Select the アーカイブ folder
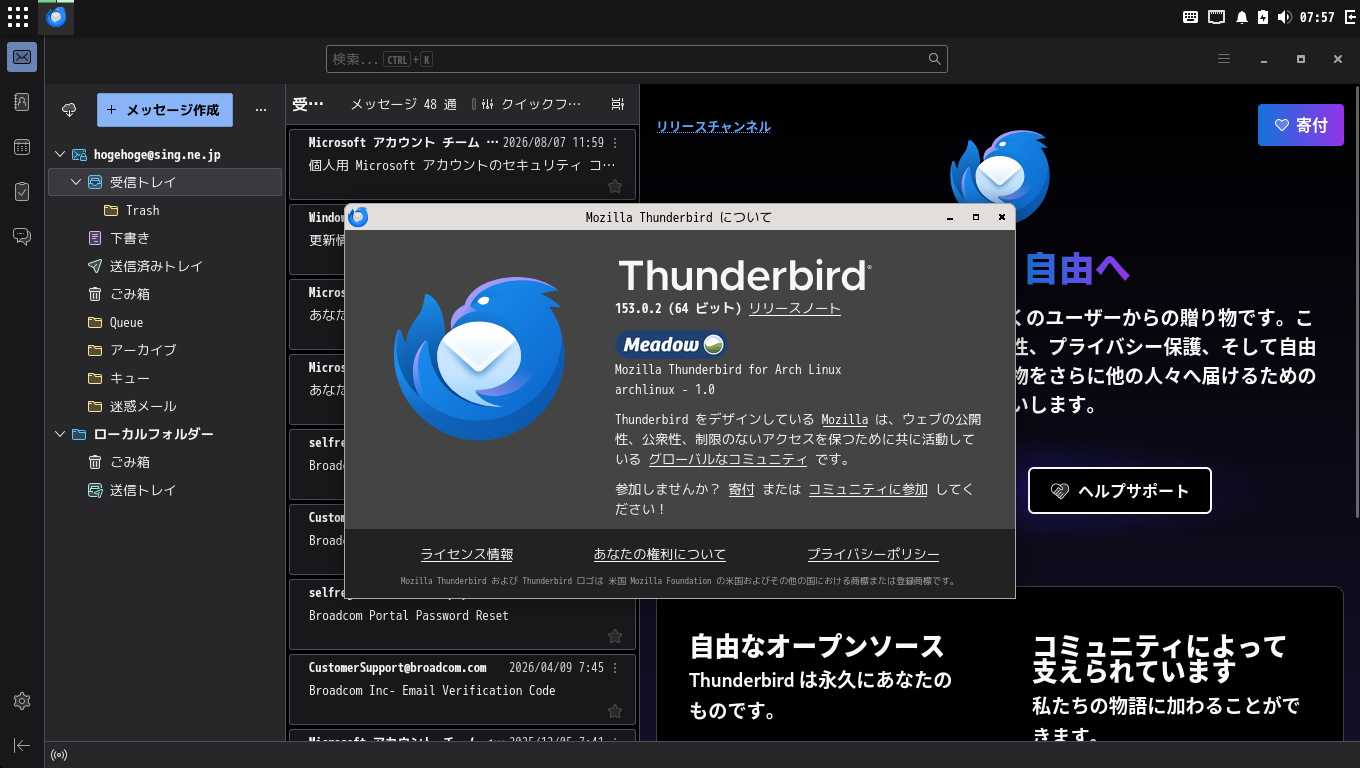The height and width of the screenshot is (768, 1360). pos(165,350)
